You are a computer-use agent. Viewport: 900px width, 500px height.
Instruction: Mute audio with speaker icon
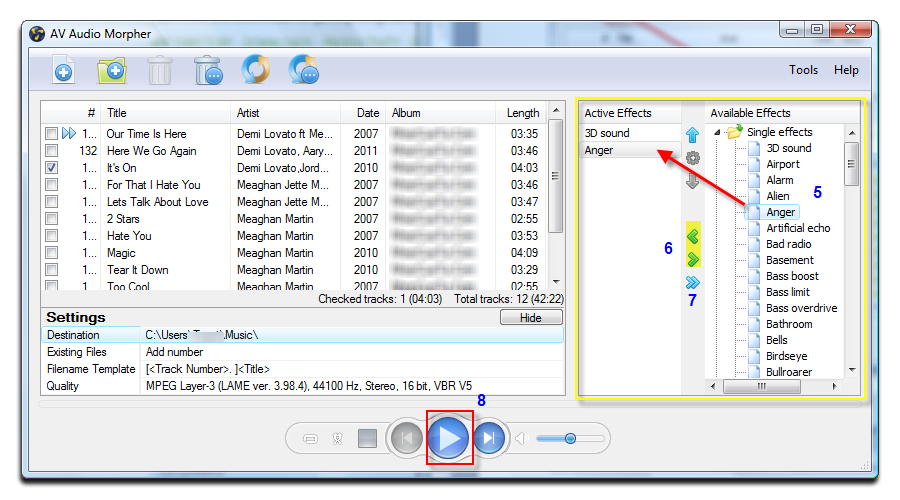[x=521, y=439]
